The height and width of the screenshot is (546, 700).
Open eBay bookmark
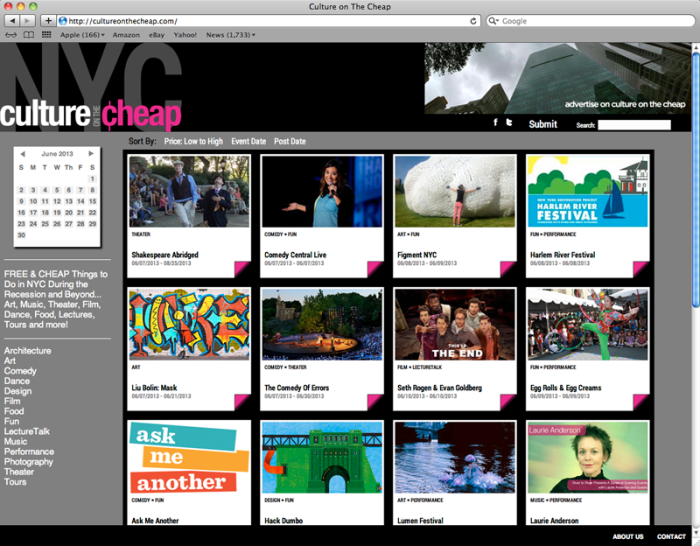[x=156, y=35]
